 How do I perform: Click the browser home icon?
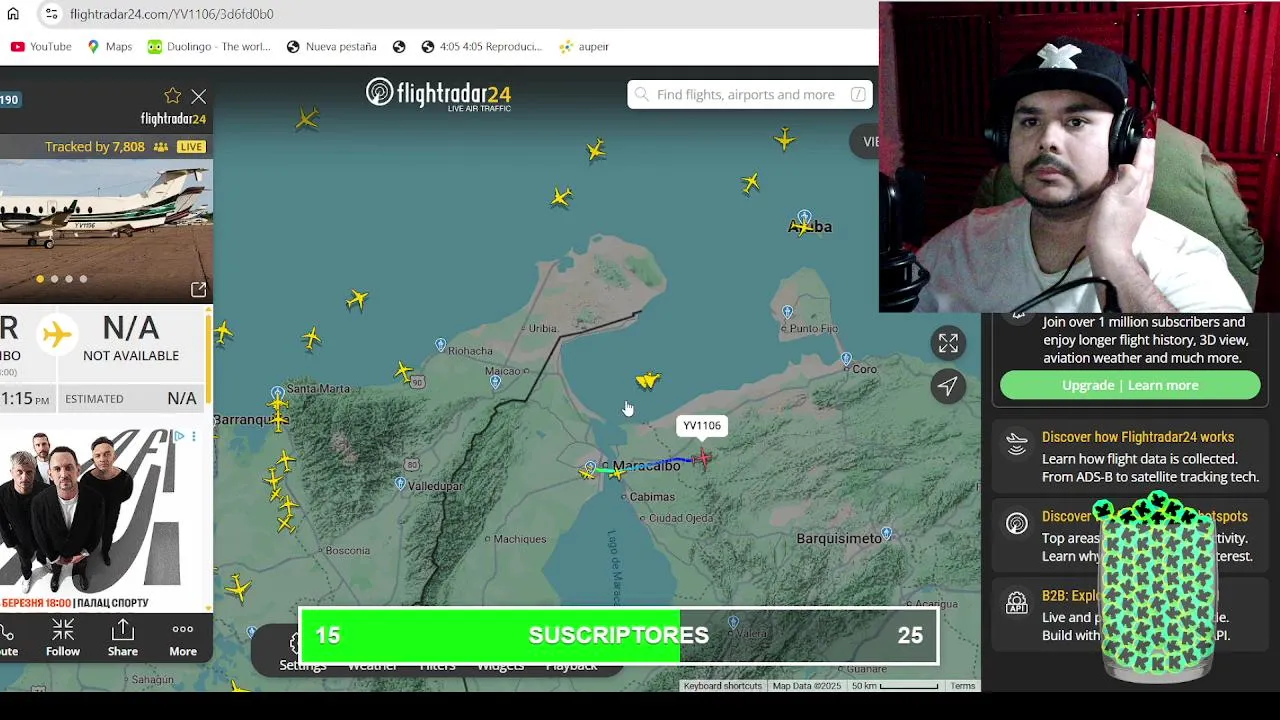point(13,14)
